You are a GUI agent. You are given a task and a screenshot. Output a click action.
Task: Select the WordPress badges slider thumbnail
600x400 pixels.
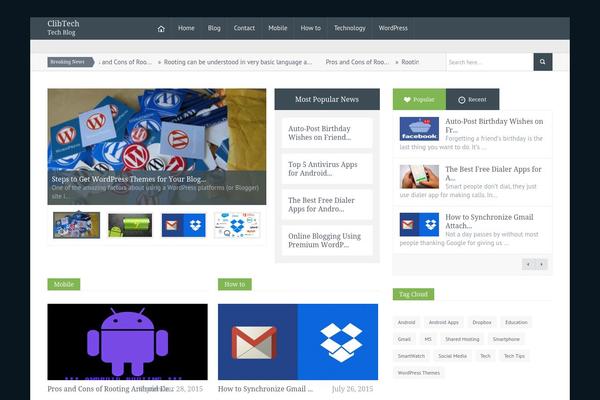click(x=77, y=225)
